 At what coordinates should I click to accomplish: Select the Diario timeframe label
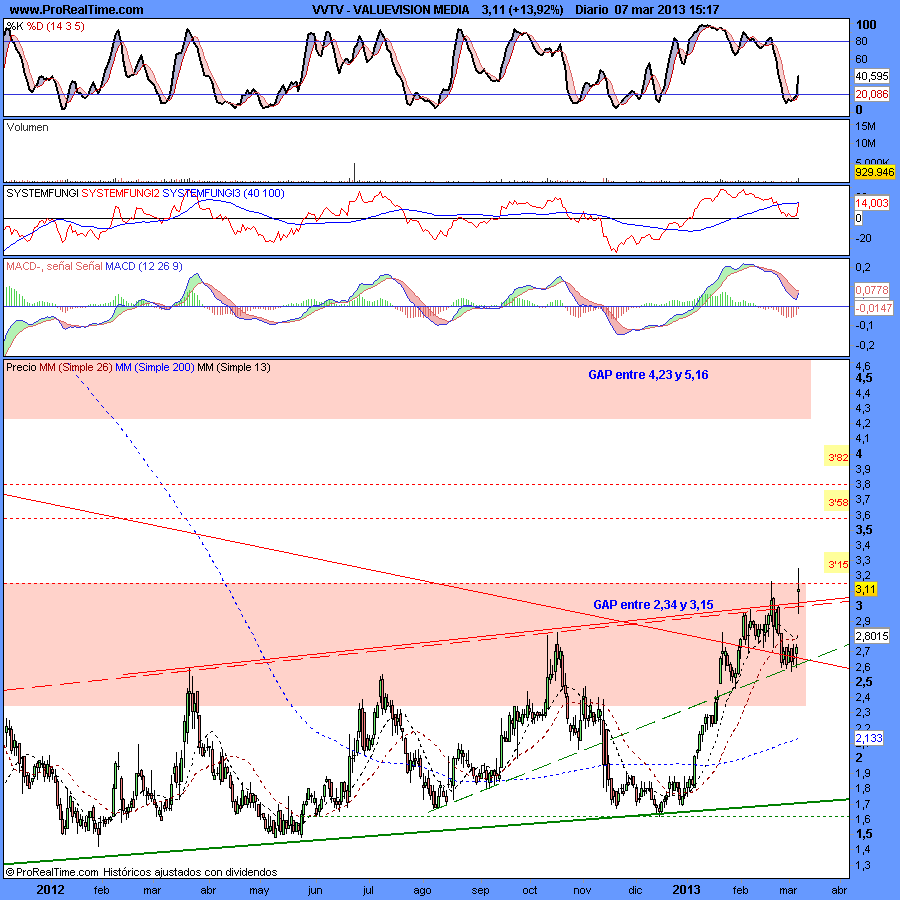tap(592, 10)
